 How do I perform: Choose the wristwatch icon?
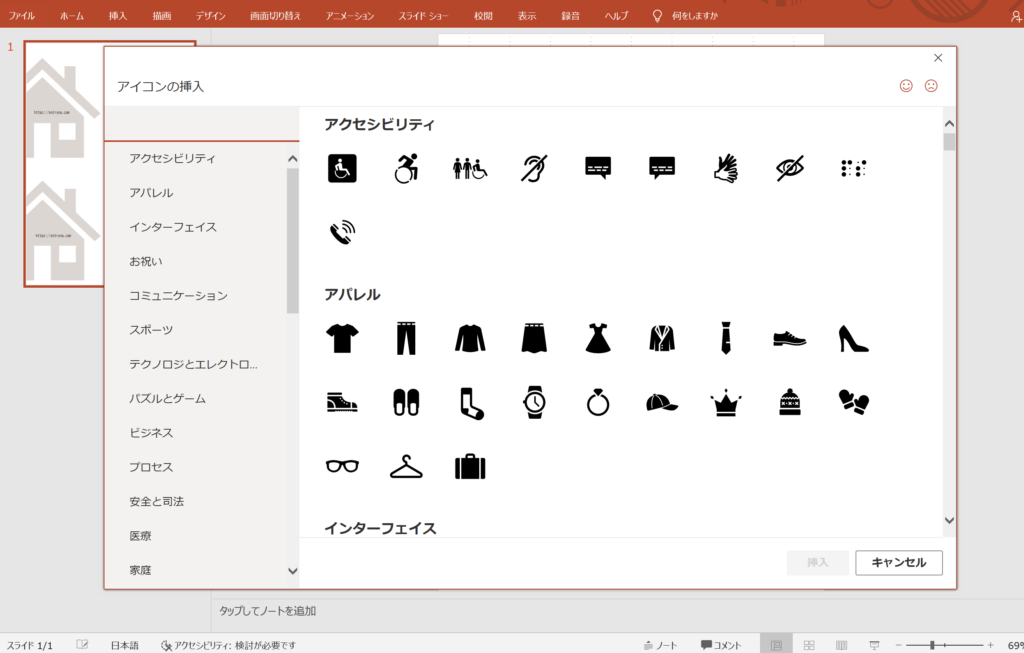(x=534, y=402)
